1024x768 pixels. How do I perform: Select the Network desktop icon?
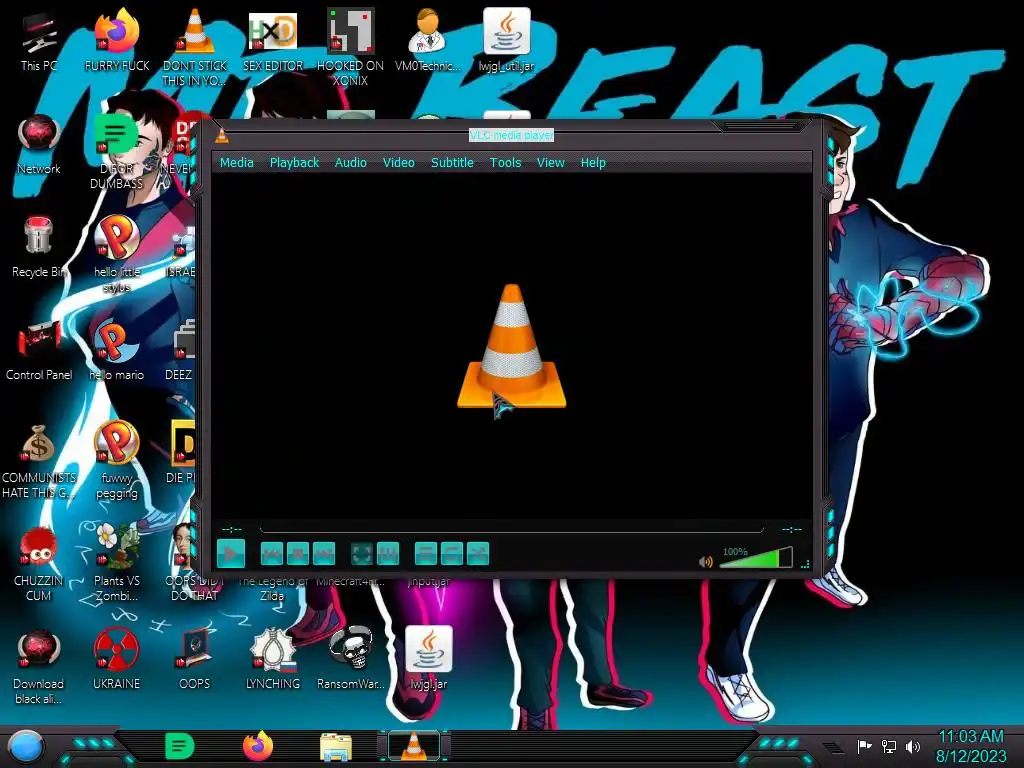[x=39, y=145]
